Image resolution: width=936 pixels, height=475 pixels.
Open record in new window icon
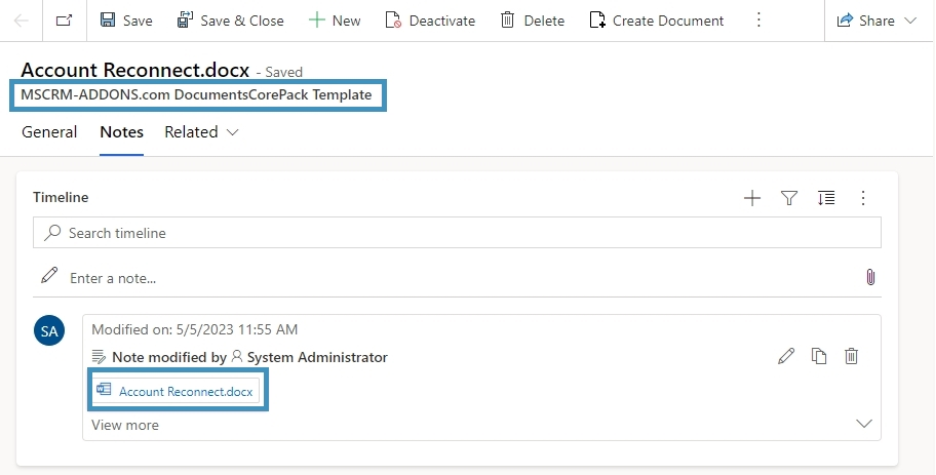(x=64, y=20)
